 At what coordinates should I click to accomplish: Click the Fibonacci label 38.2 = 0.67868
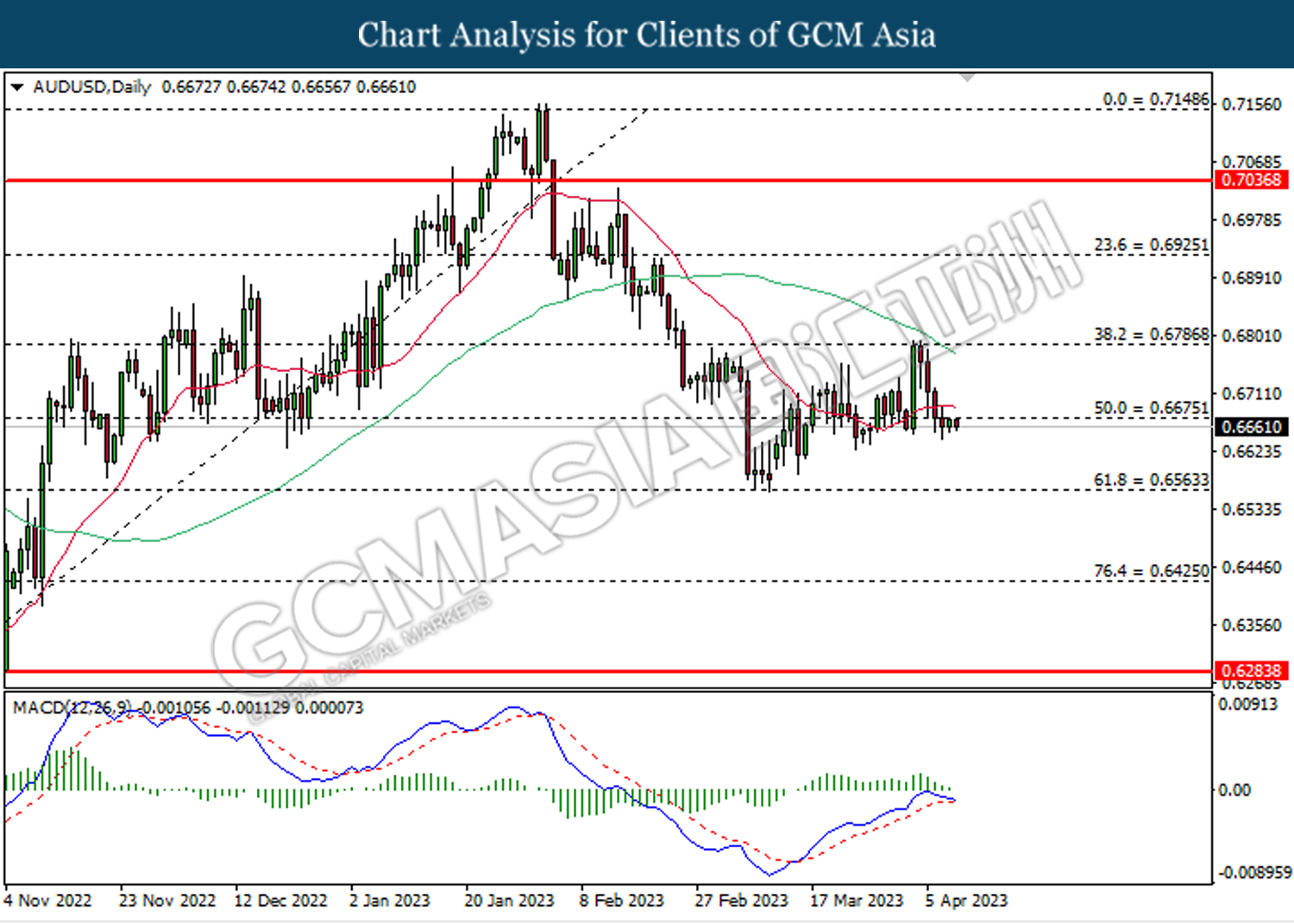pos(1151,334)
